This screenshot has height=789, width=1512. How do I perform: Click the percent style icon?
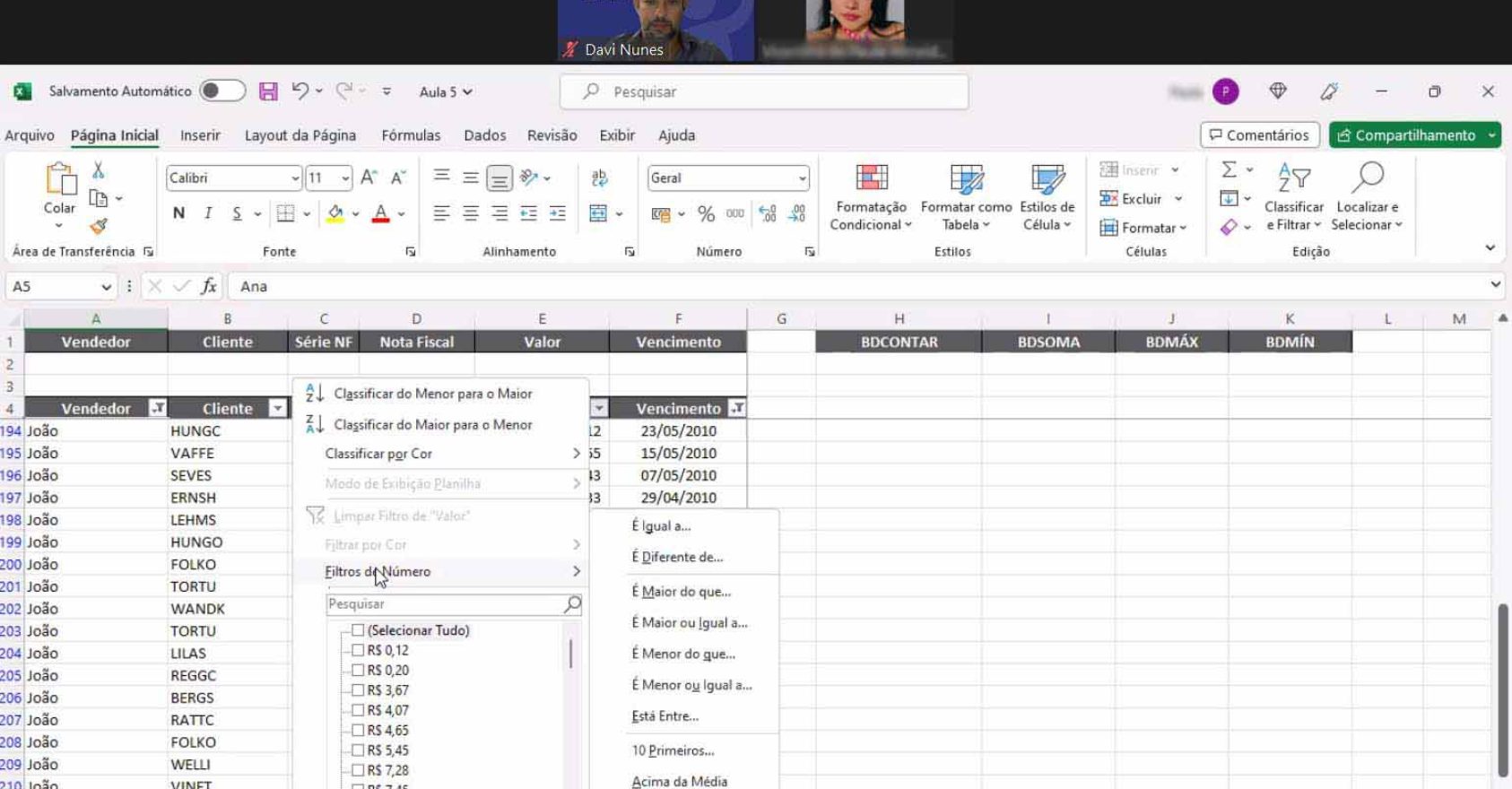tap(706, 214)
